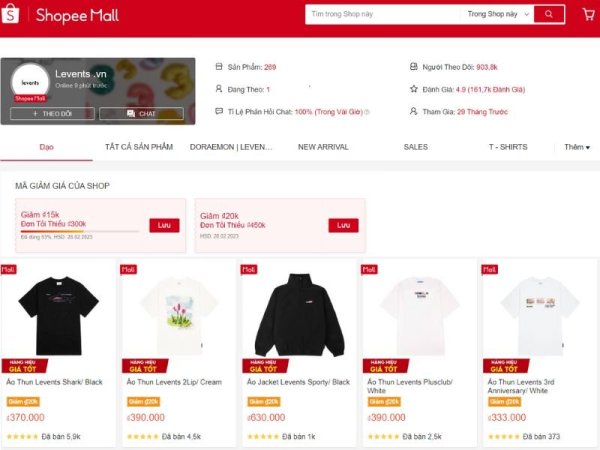The width and height of the screenshot is (600, 450).
Task: Open the Levents shop avatar
Action: click(30, 82)
